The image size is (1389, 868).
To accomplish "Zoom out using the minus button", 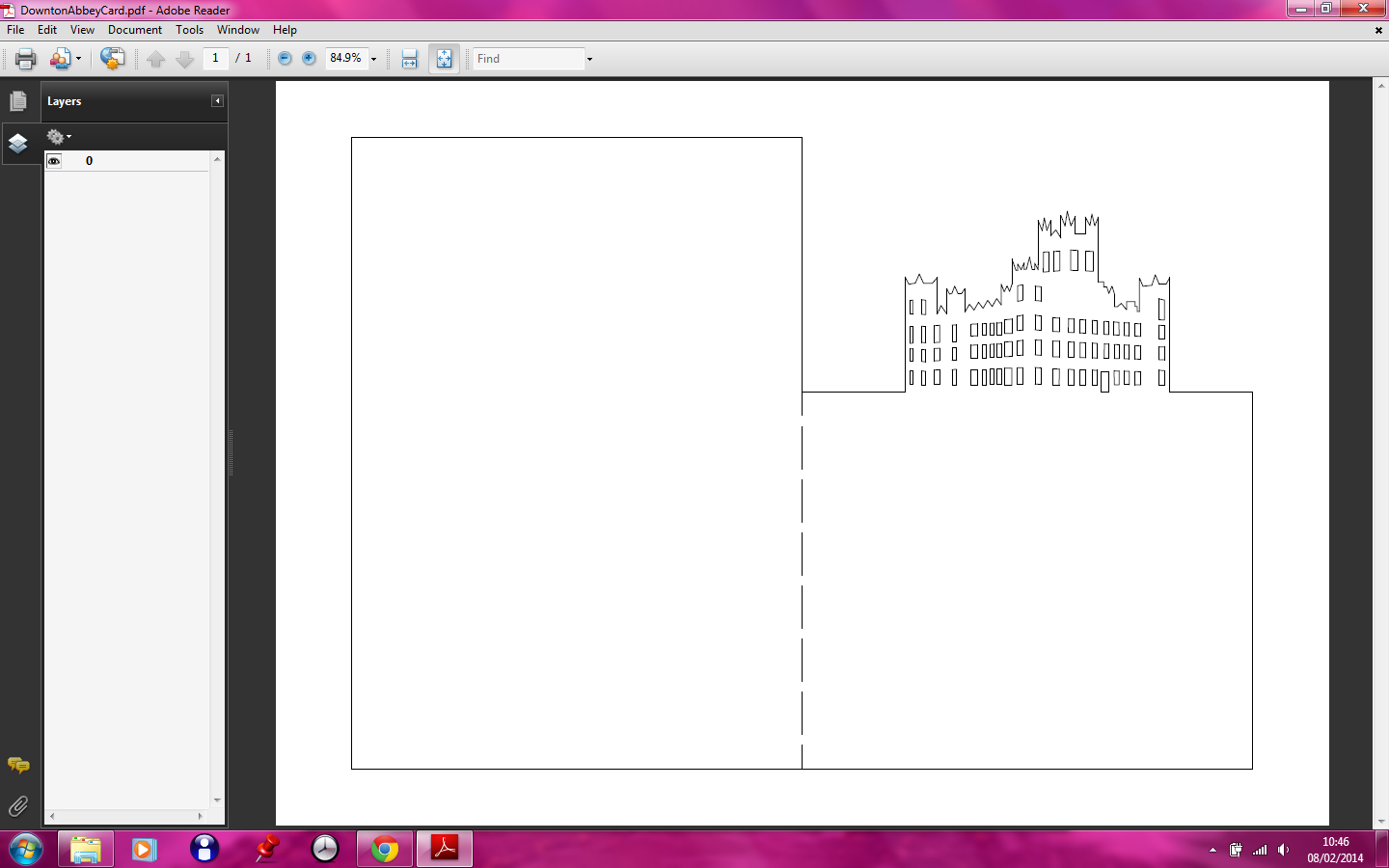I will point(285,58).
